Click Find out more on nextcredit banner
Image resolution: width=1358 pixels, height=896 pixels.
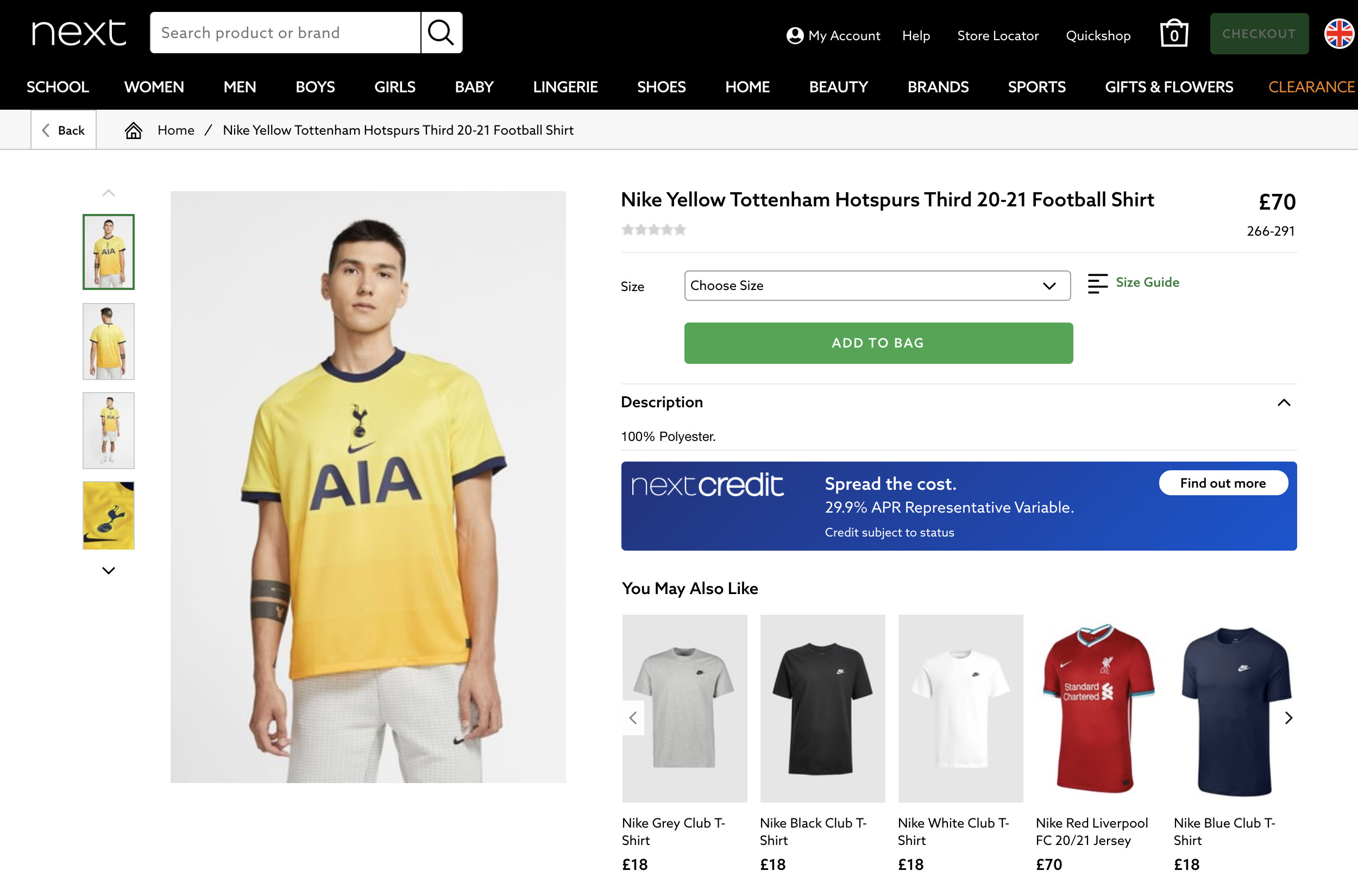coord(1223,483)
